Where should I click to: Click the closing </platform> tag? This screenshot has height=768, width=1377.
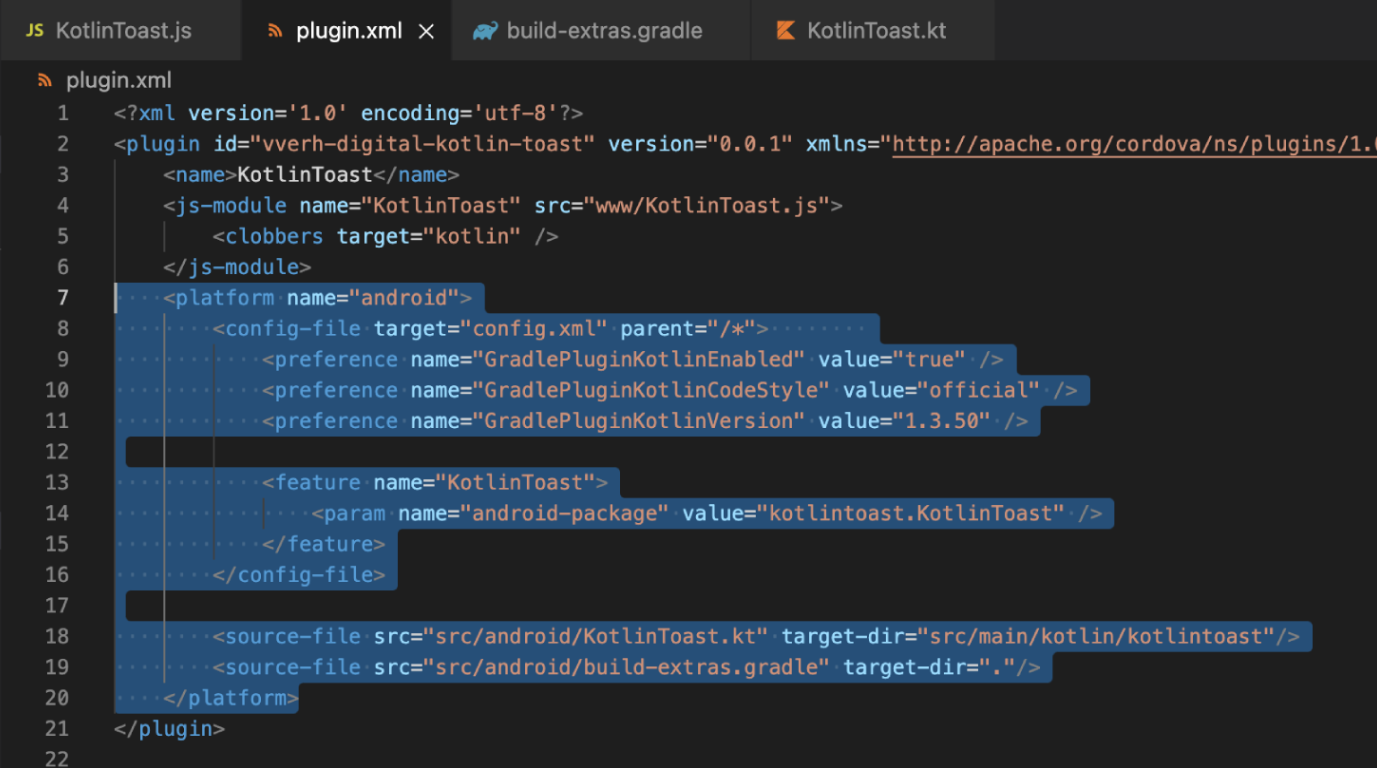pyautogui.click(x=231, y=698)
